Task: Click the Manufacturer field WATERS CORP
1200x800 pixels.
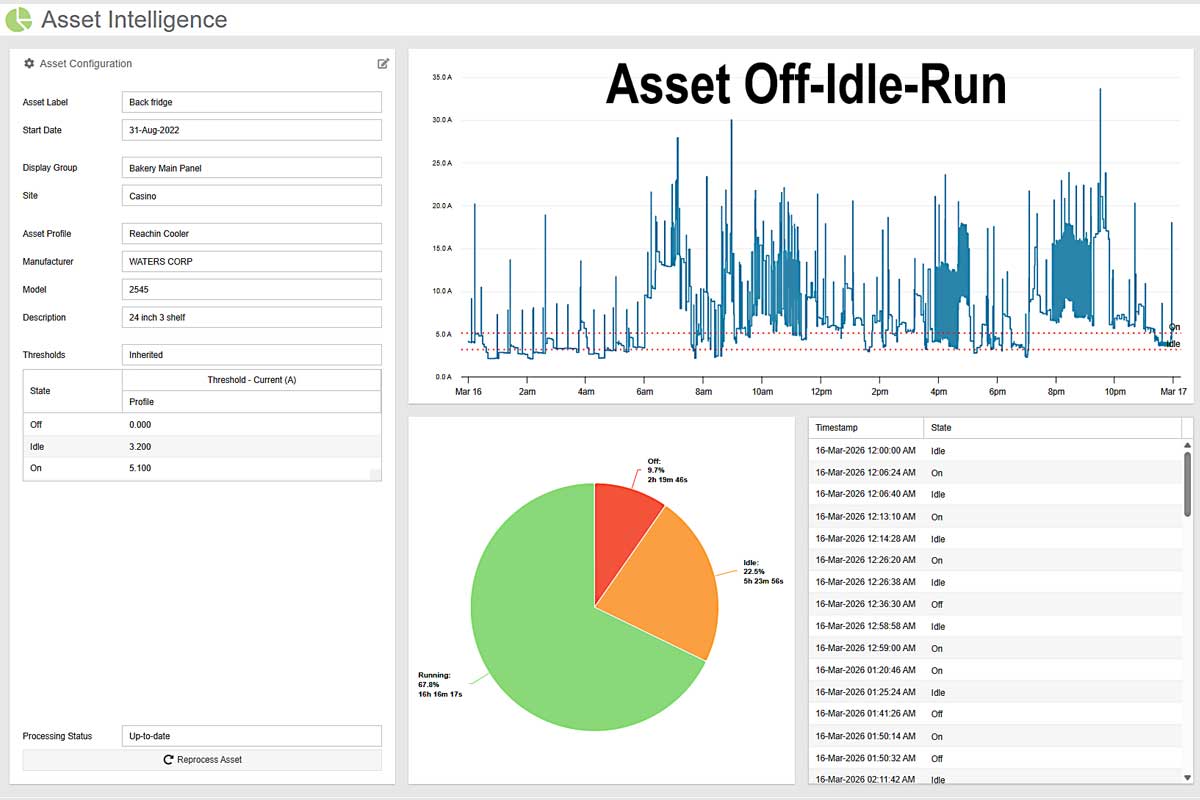Action: coord(251,262)
